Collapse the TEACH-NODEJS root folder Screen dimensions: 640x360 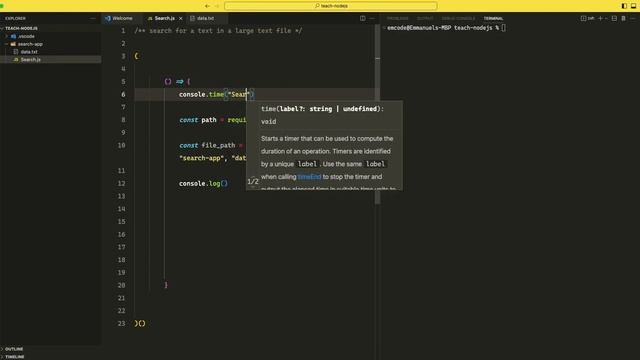(x=51, y=28)
